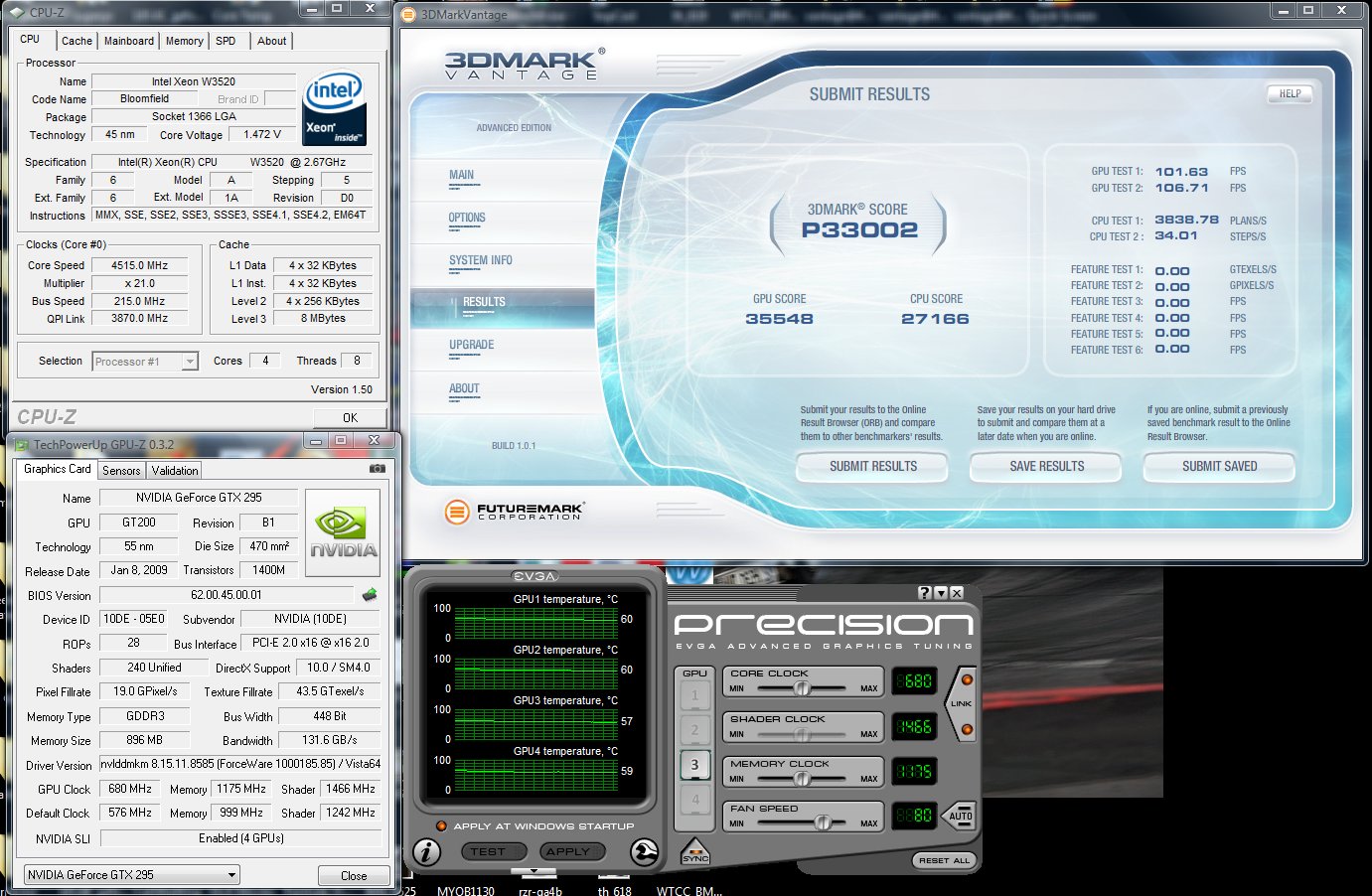Select GPU 2 in Precision
The image size is (1372, 896).
[694, 730]
